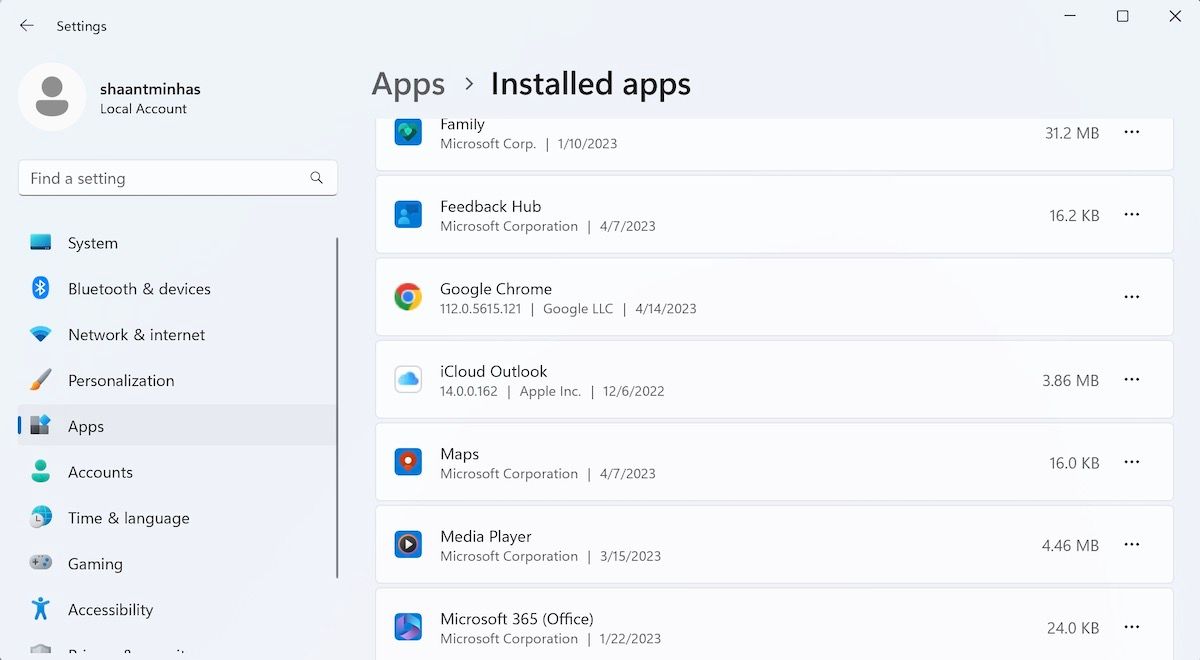Click the Google Chrome app name
This screenshot has width=1200, height=660.
click(496, 289)
